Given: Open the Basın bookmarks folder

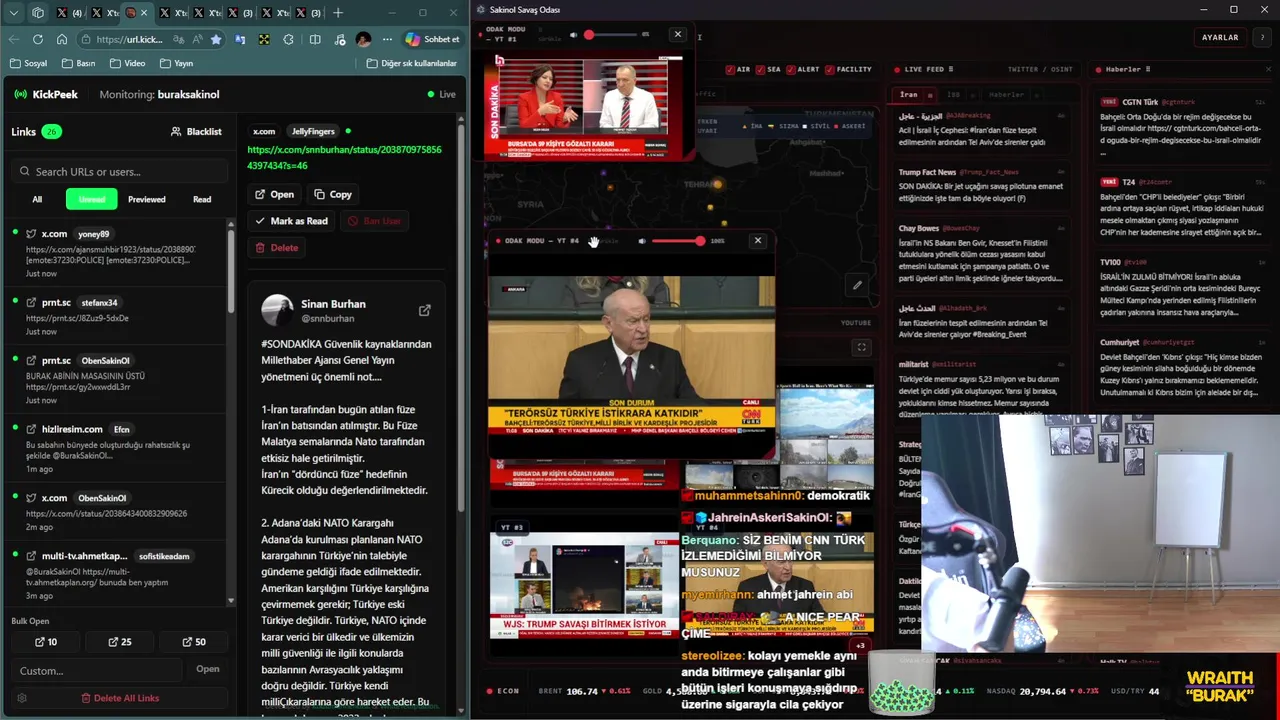Looking at the screenshot, I should point(78,63).
